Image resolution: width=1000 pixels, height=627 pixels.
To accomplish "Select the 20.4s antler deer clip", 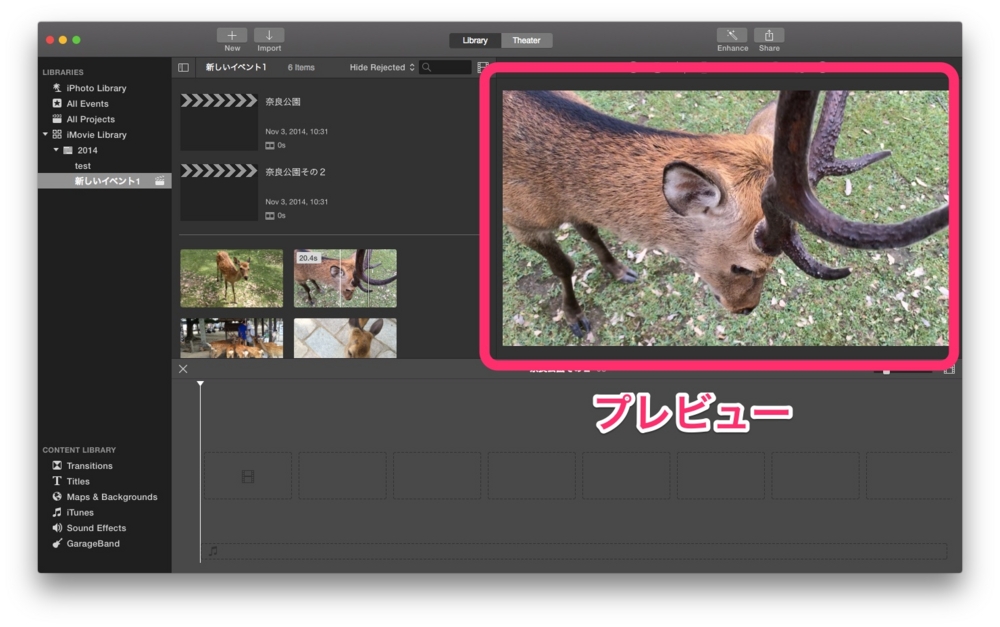I will 345,278.
